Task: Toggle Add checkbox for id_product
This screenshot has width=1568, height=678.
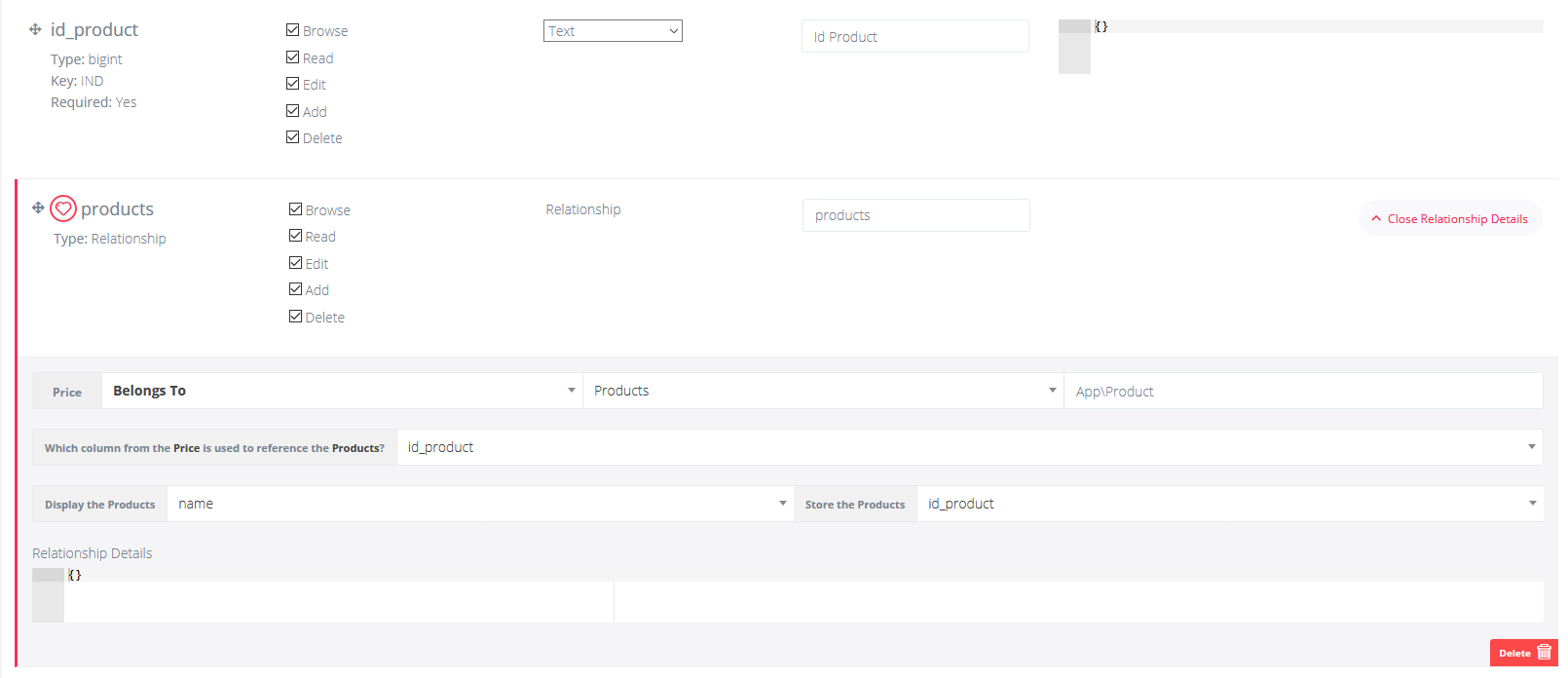Action: click(292, 111)
